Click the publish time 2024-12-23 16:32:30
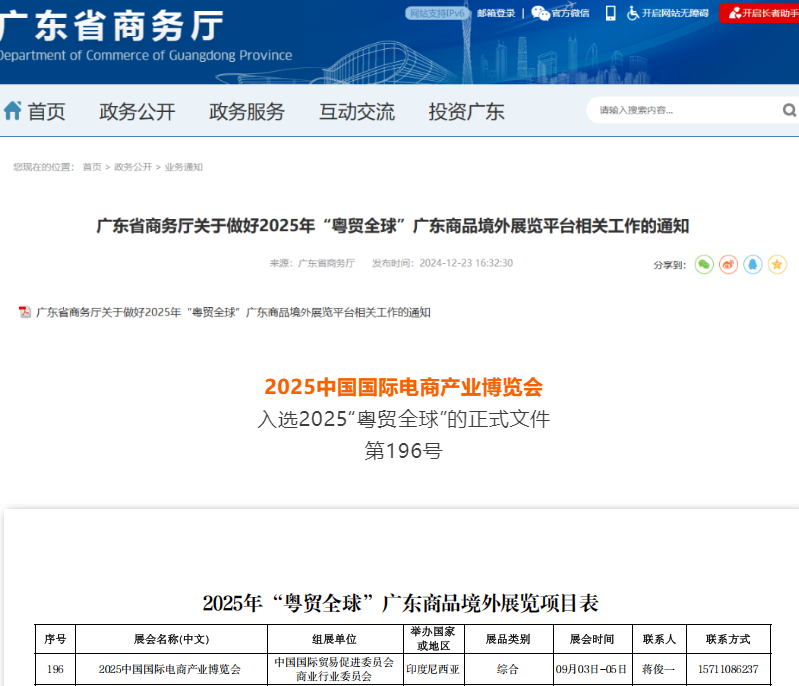 click(x=466, y=263)
